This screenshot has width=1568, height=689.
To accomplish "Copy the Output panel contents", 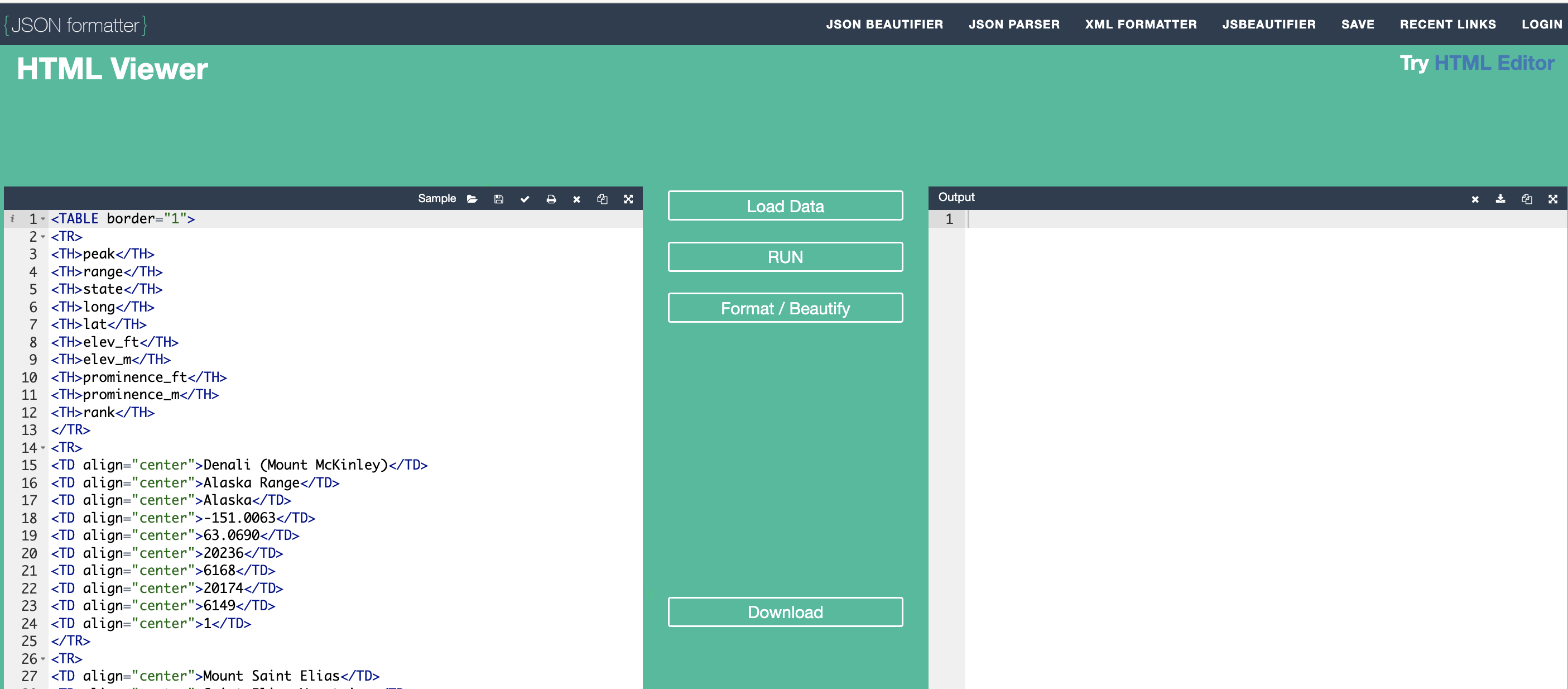I will coord(1526,199).
